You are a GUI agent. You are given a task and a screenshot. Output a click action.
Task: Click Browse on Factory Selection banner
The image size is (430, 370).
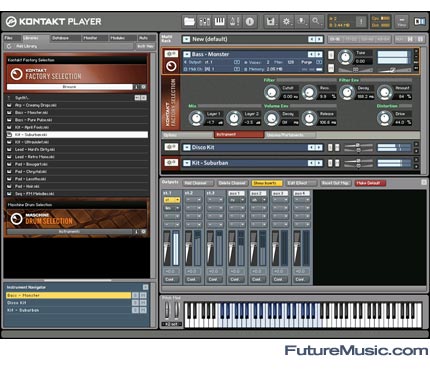click(x=69, y=87)
